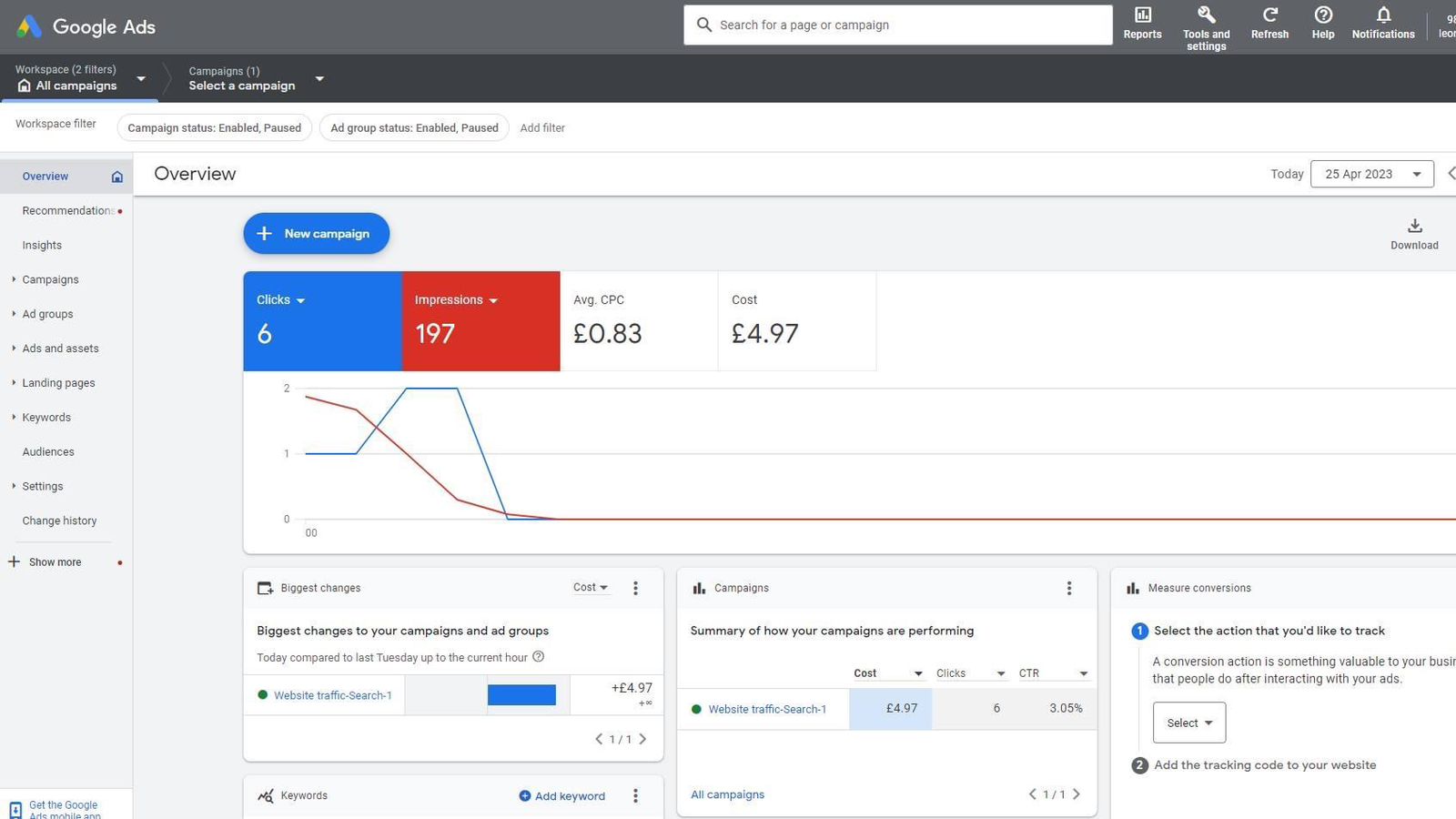Click the search for page or campaign field
Image resolution: width=1456 pixels, height=819 pixels.
tap(898, 25)
